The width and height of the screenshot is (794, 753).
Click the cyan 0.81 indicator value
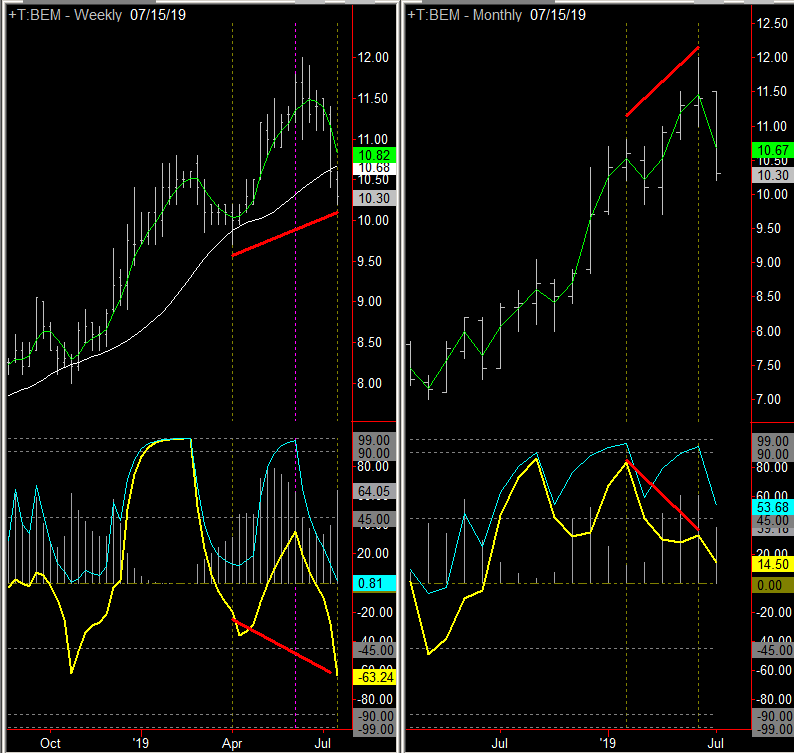[374, 583]
